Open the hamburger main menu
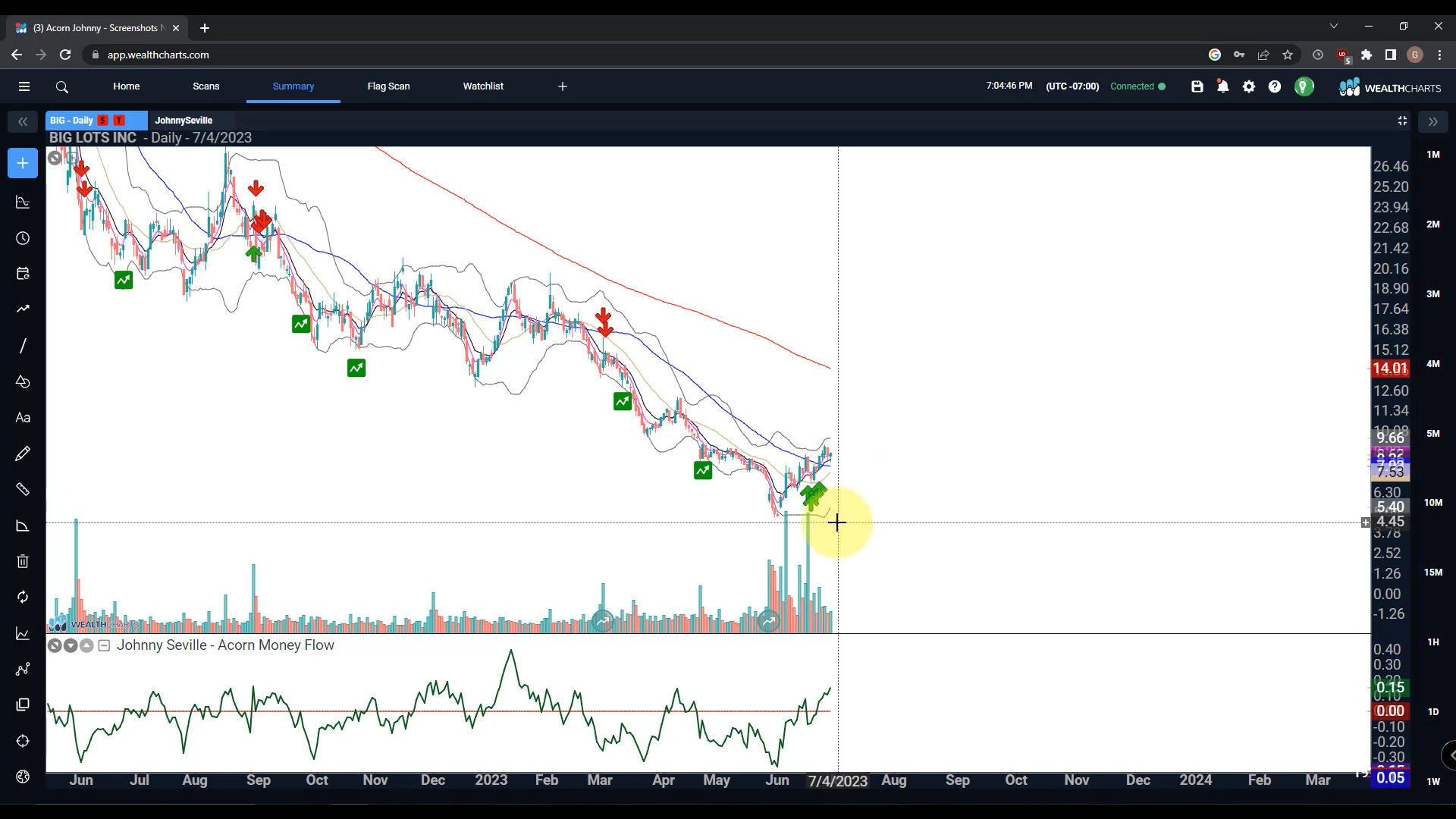Image resolution: width=1456 pixels, height=819 pixels. click(x=24, y=86)
